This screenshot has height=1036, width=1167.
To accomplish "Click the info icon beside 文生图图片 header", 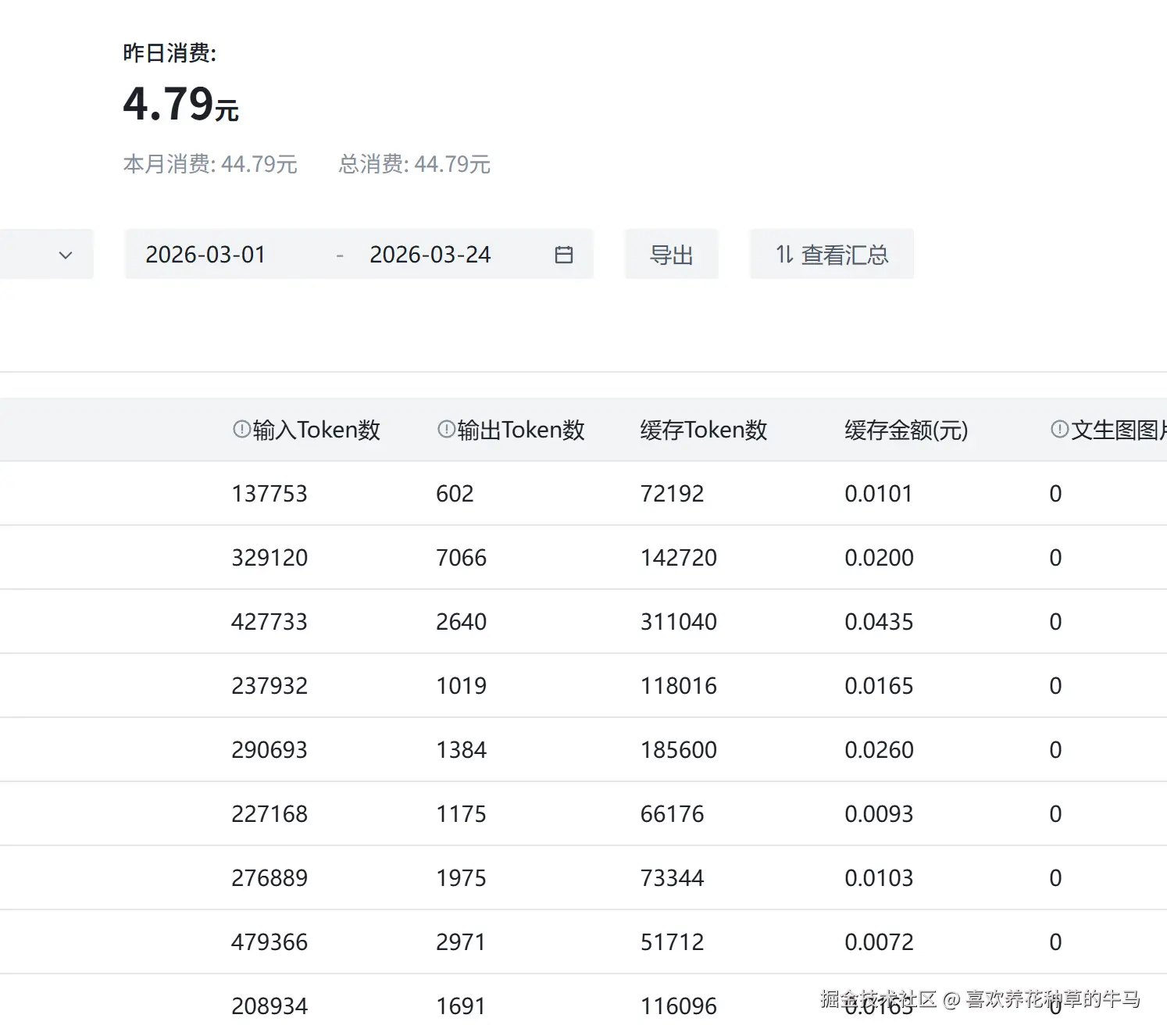I will pos(1059,429).
